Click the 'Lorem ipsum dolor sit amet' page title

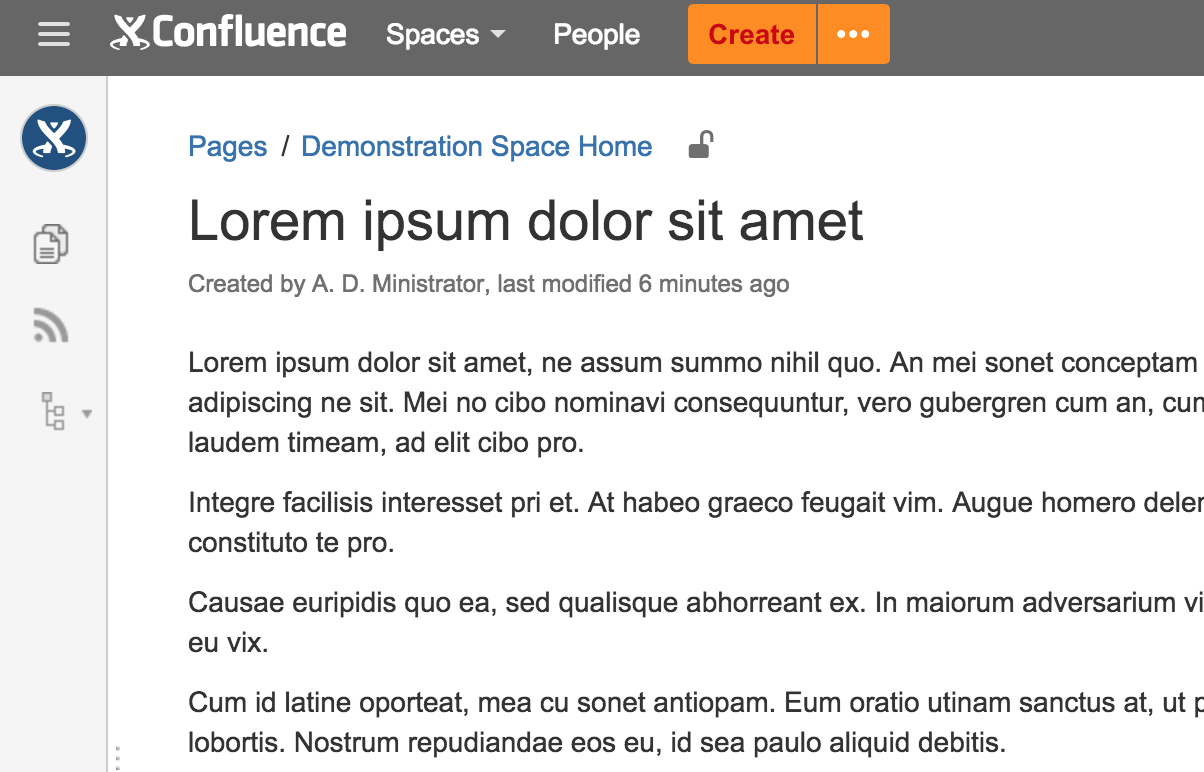coord(525,221)
